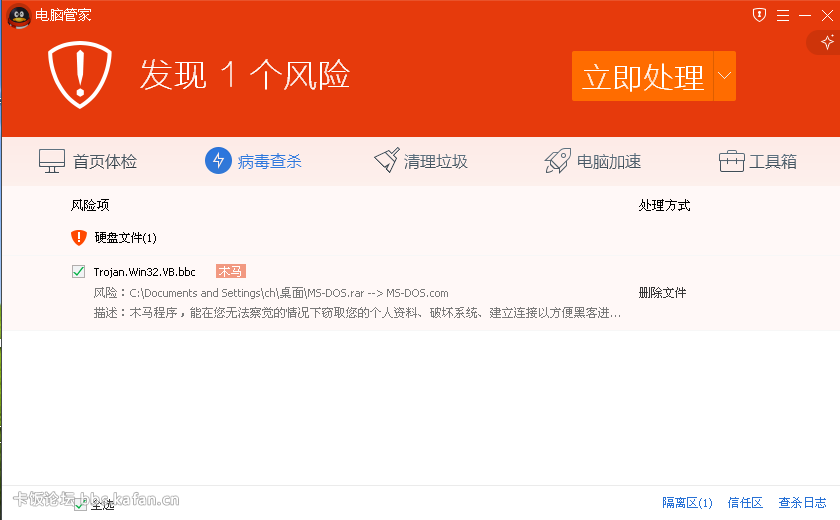Open the 信任区 link
Screen dimensions: 840x520
745,503
